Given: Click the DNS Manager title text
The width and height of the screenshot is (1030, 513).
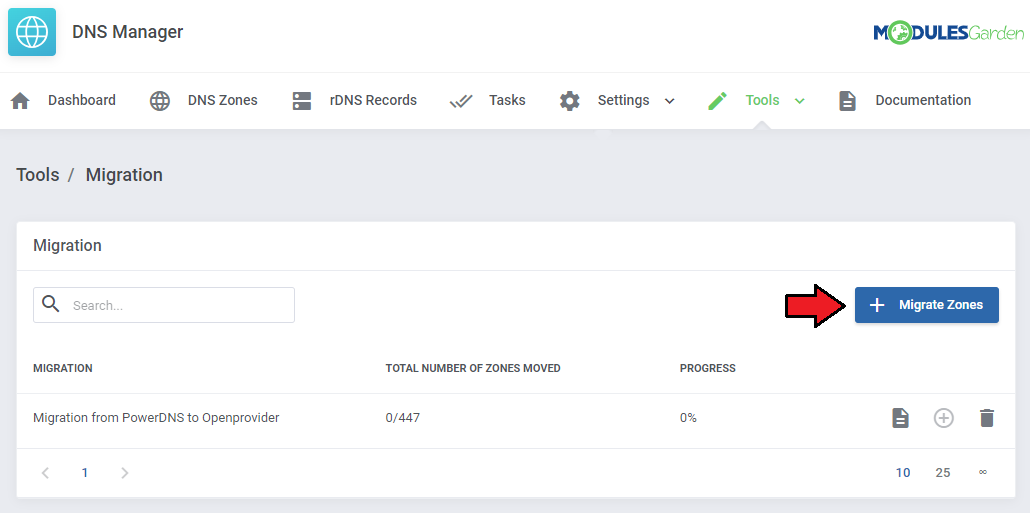Looking at the screenshot, I should pos(127,32).
